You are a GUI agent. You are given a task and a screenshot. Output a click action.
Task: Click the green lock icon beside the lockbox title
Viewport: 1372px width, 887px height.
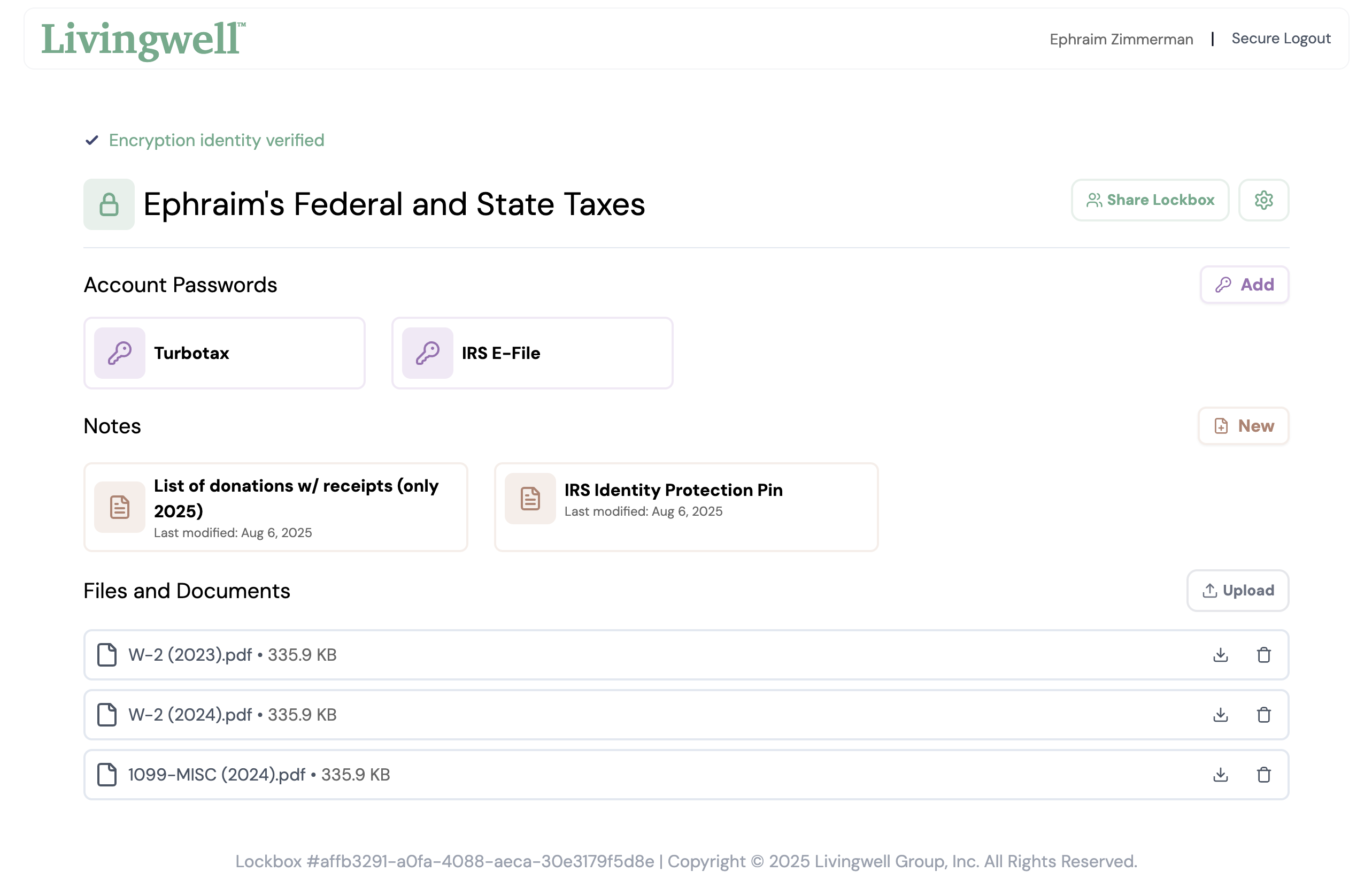(109, 204)
